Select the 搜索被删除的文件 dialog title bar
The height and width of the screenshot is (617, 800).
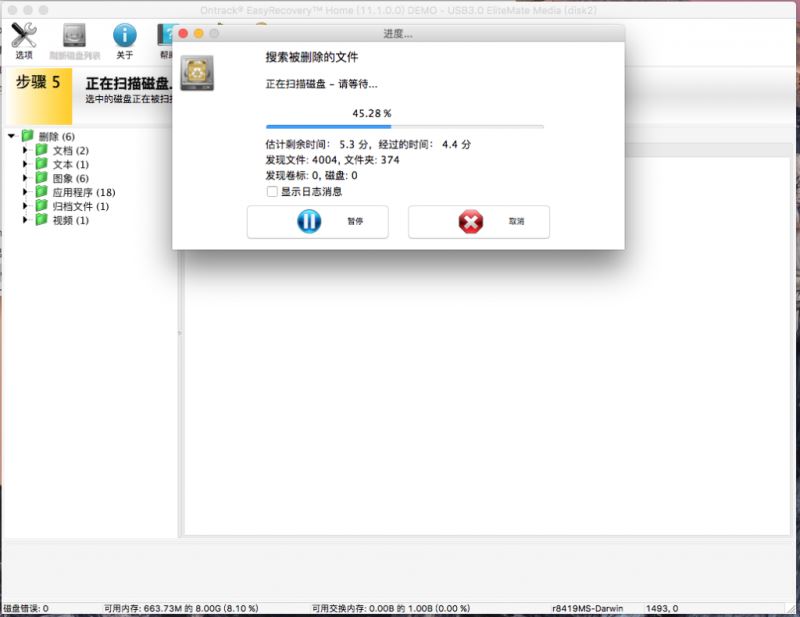[313, 58]
